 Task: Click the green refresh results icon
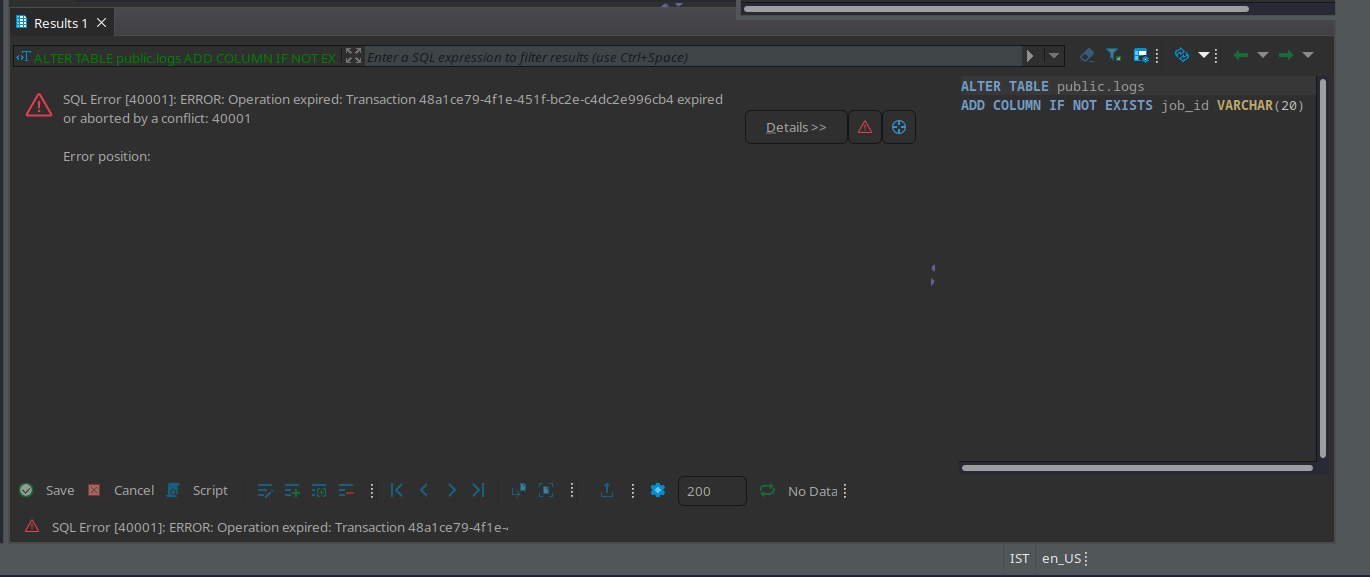point(767,490)
